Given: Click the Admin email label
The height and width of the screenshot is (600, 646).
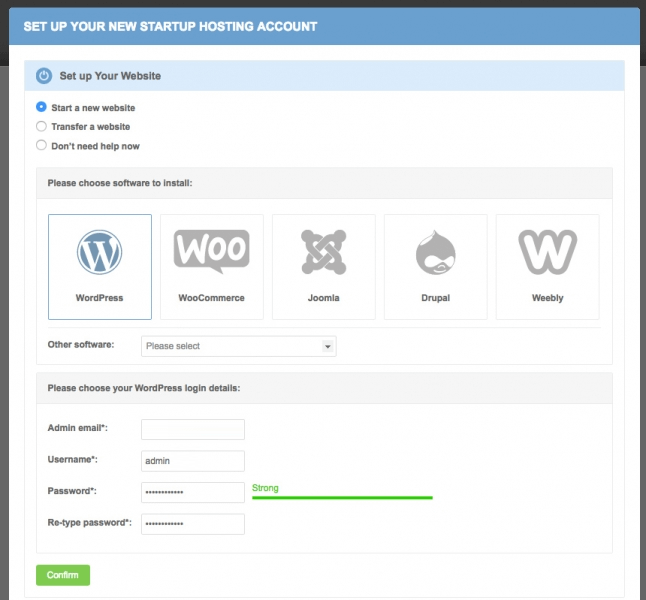Looking at the screenshot, I should pyautogui.click(x=77, y=428).
